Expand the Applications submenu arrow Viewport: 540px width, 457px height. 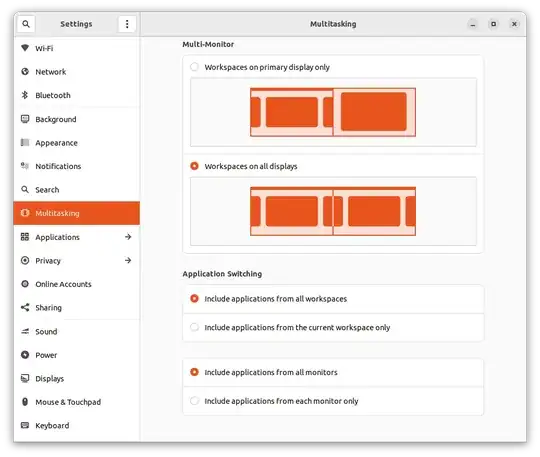click(x=128, y=237)
